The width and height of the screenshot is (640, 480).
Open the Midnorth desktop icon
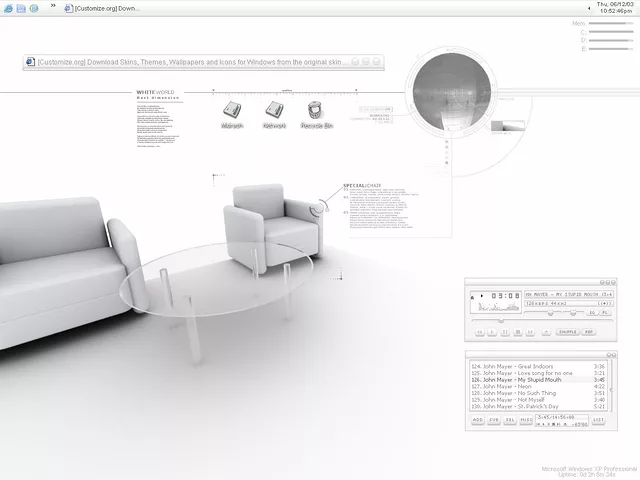[x=232, y=112]
